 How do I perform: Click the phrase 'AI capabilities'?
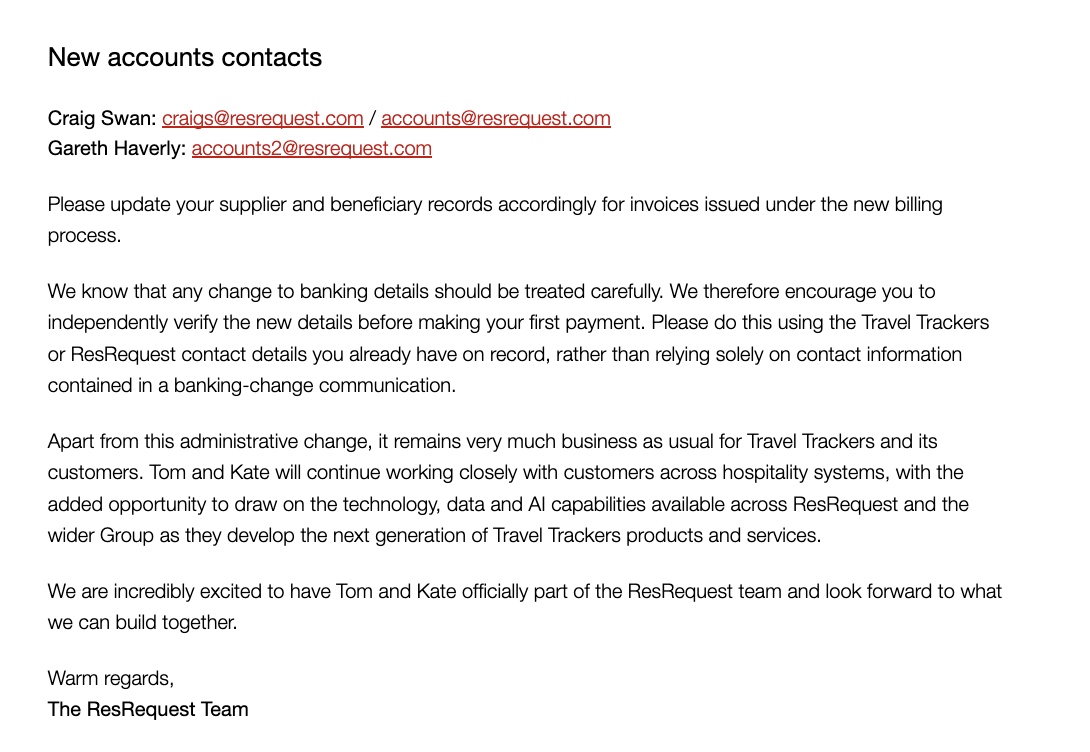point(587,504)
